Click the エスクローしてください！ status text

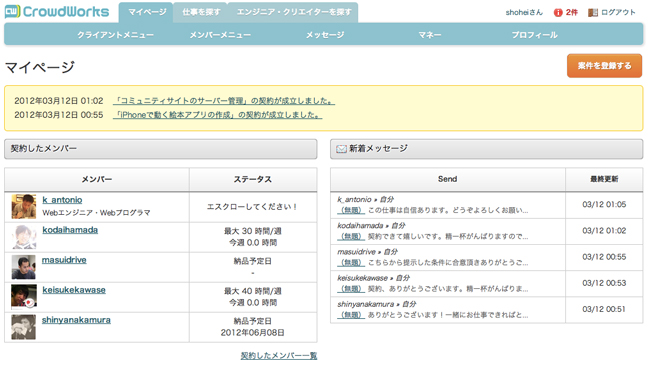tap(253, 206)
